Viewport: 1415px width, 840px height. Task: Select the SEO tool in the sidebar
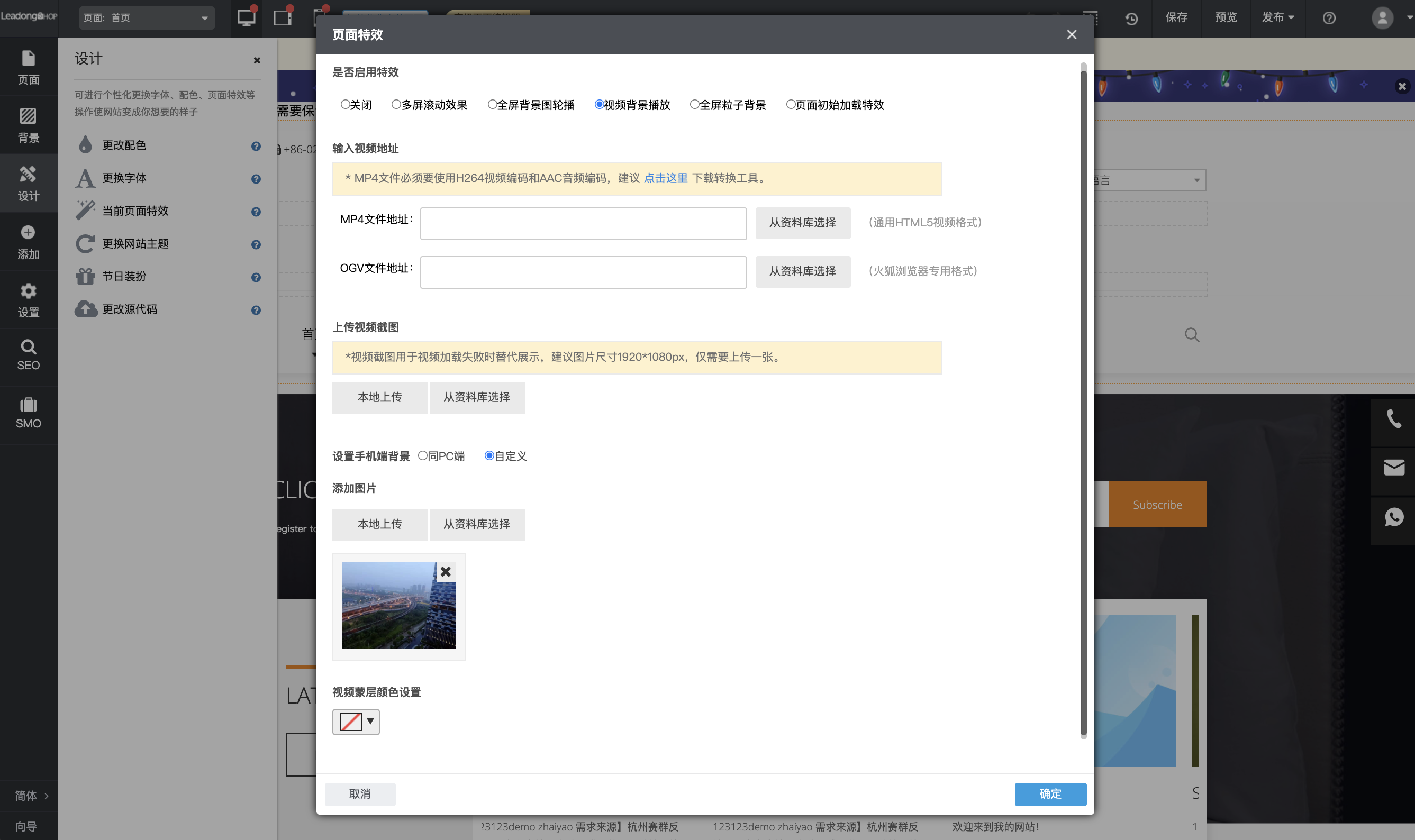point(29,355)
